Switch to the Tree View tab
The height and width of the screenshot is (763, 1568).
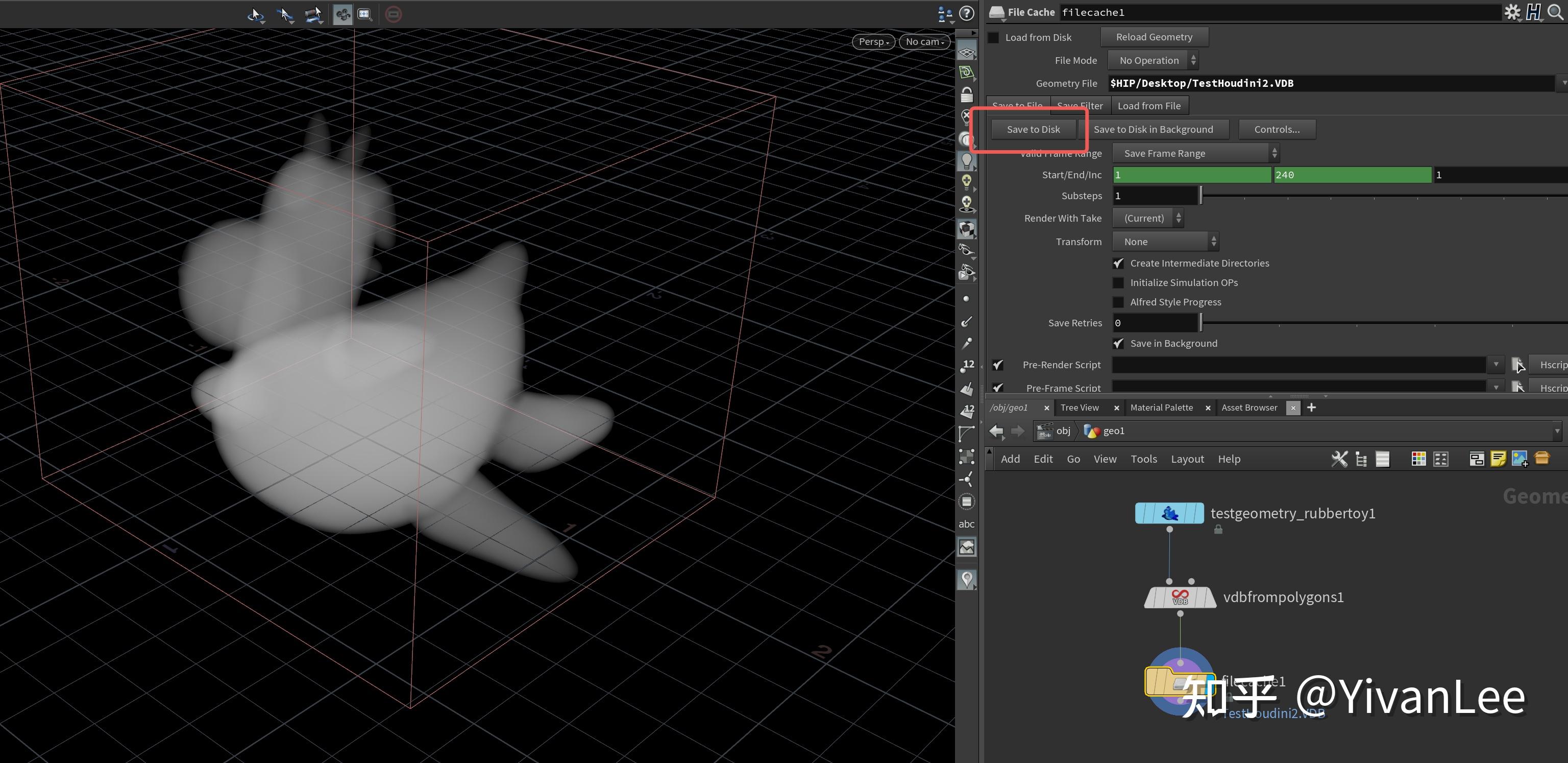[x=1079, y=408]
